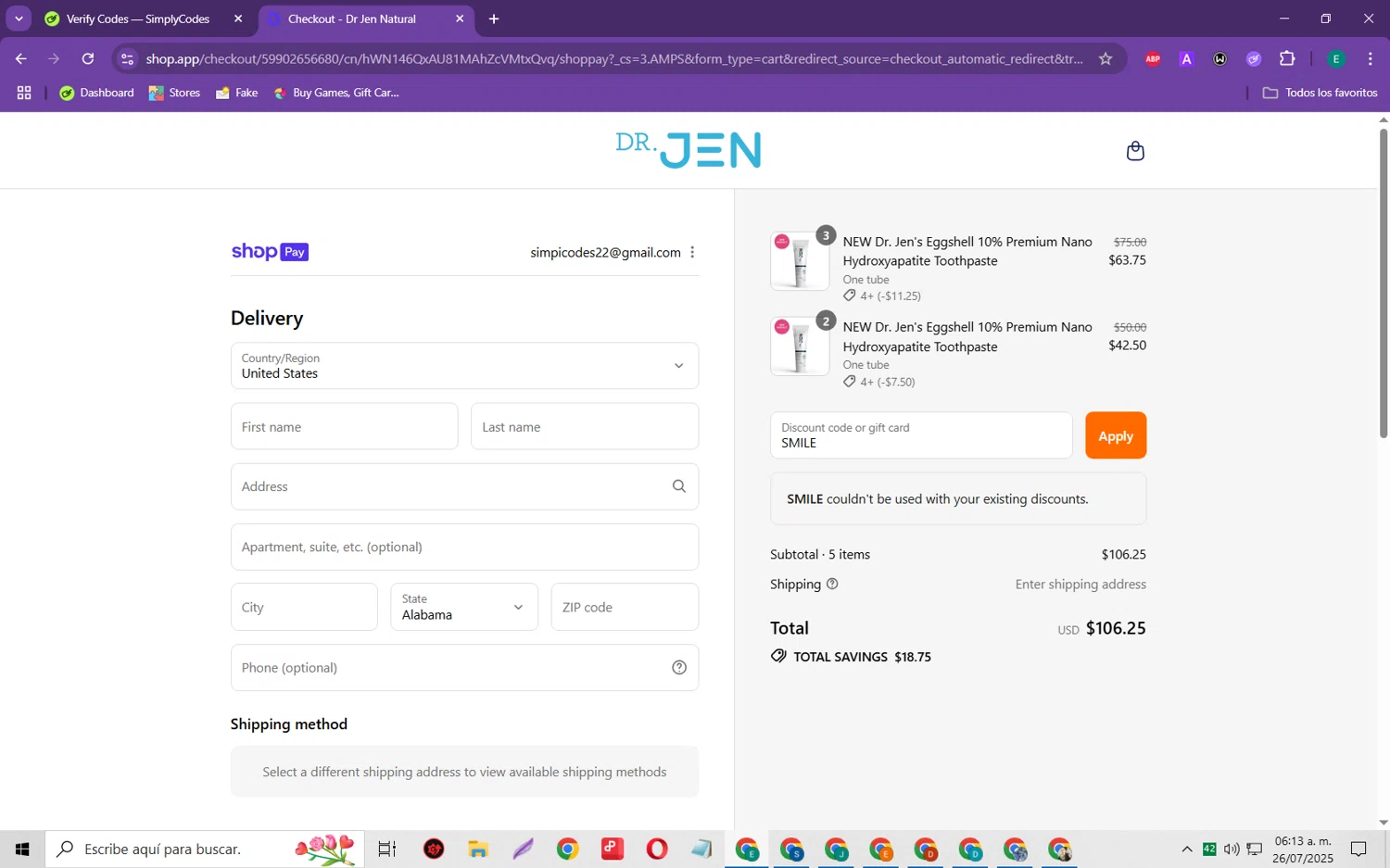Open the Chrome profile E avatar
The image size is (1390, 868).
tap(1336, 58)
